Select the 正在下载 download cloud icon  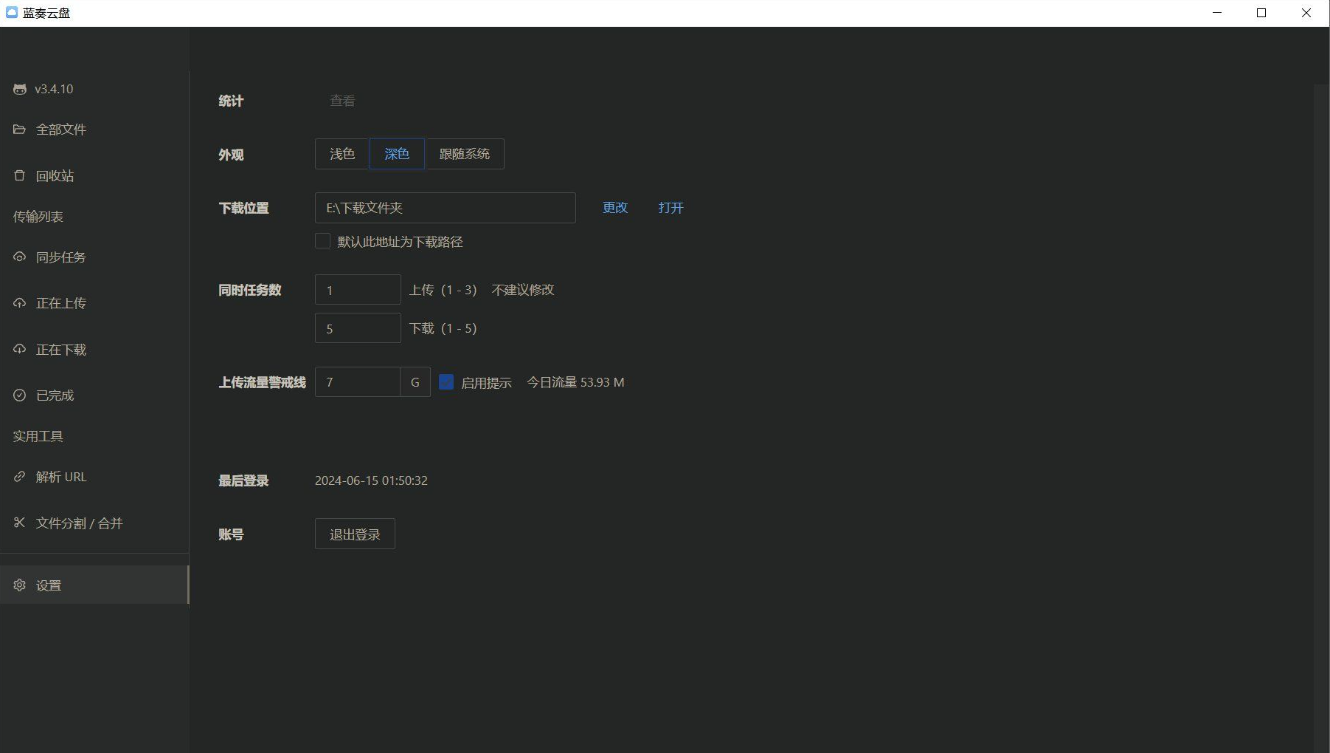(19, 350)
